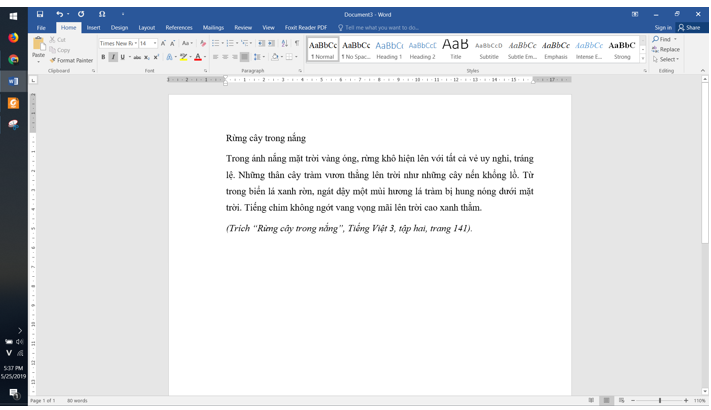Image resolution: width=711 pixels, height=410 pixels.
Task: Click Sign in
Action: [663, 28]
